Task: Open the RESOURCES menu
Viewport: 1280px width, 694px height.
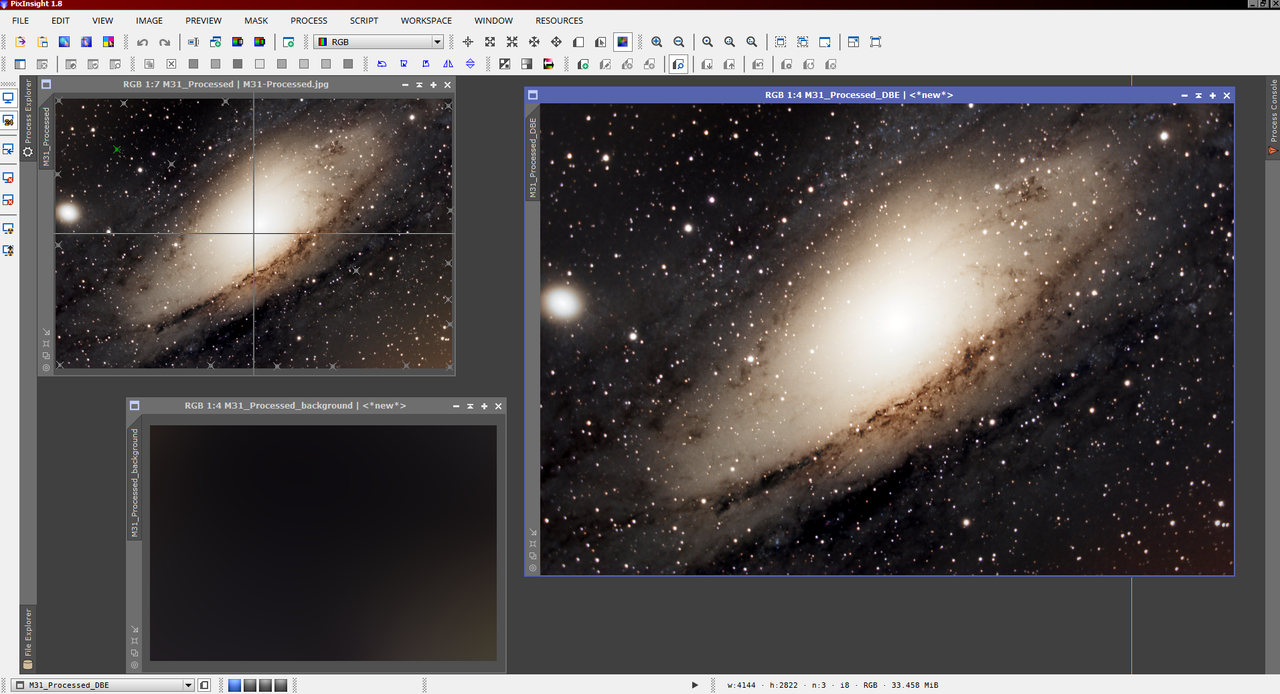Action: (x=559, y=20)
